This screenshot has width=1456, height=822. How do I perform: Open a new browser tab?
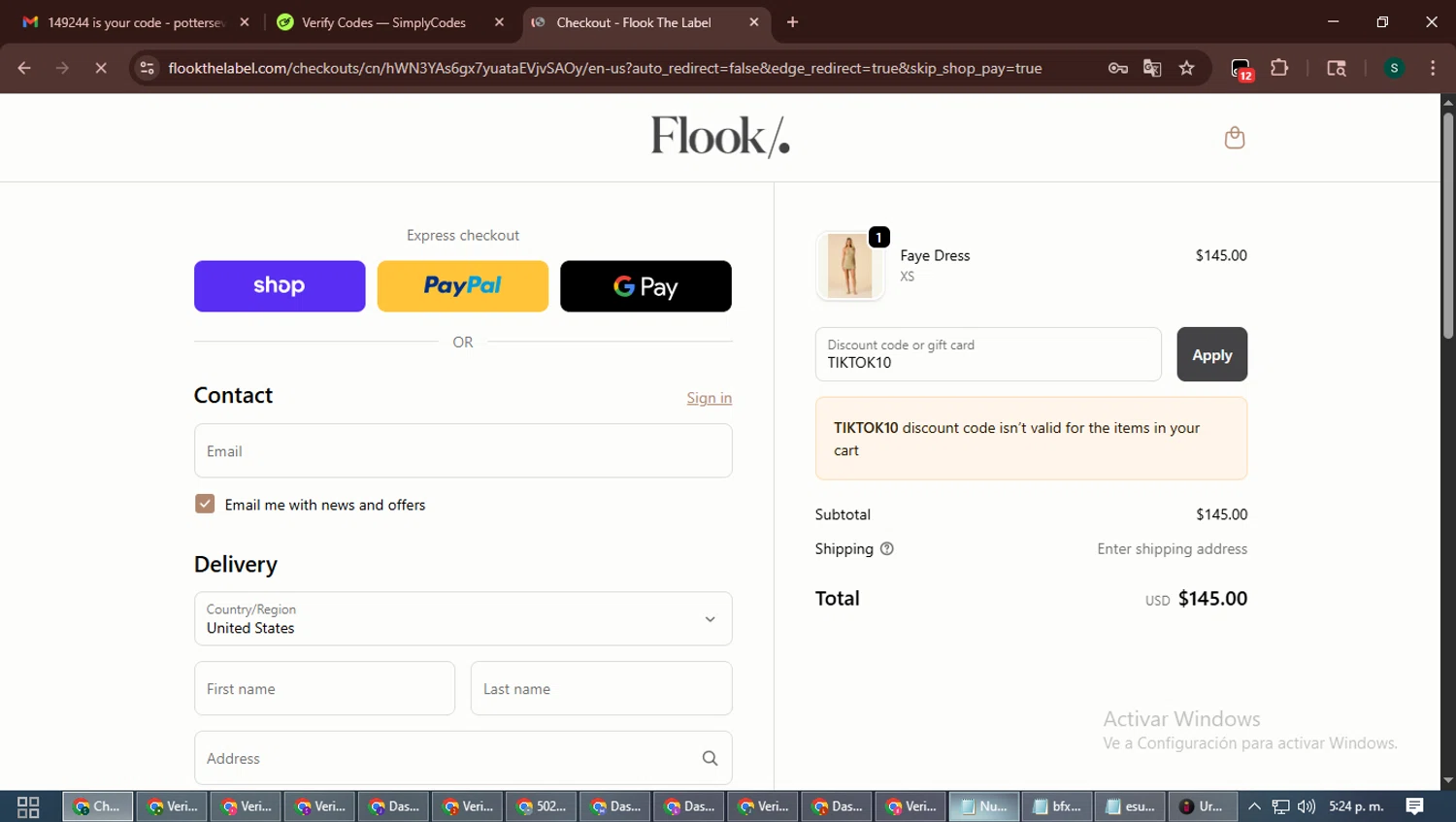(792, 22)
